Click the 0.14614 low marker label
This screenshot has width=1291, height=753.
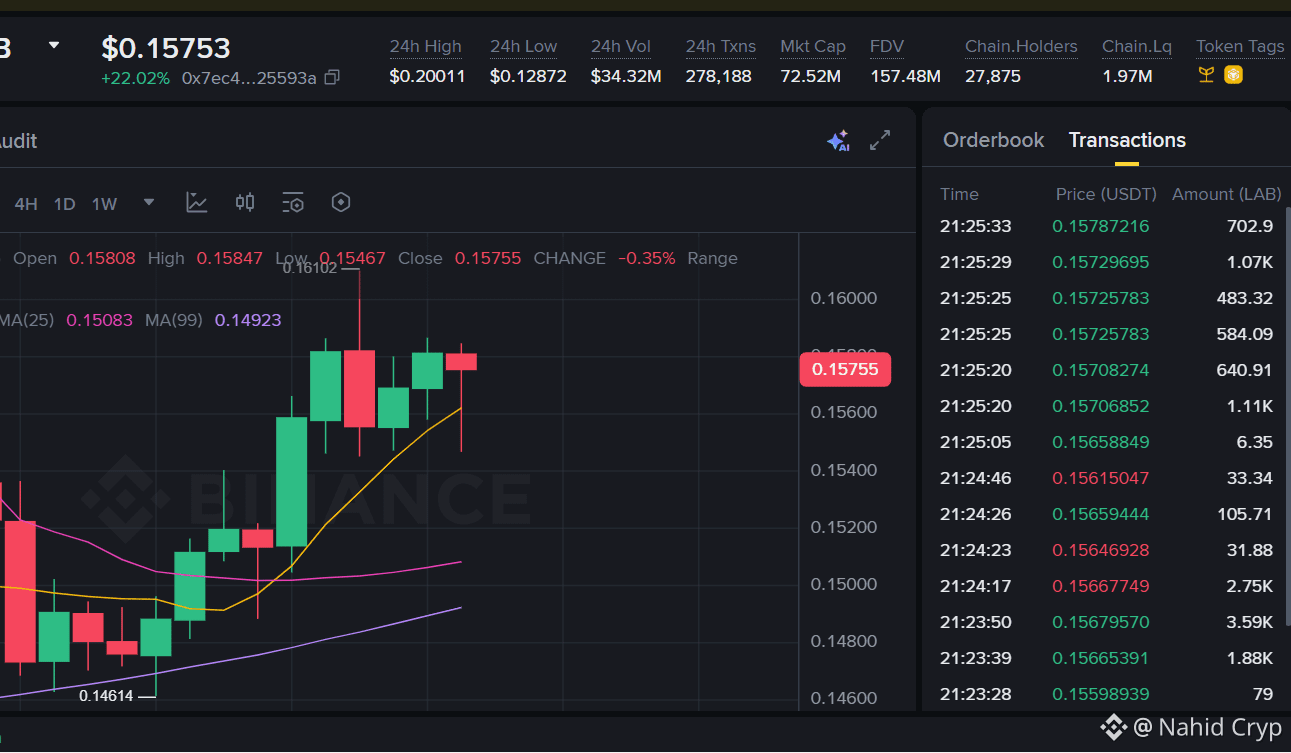[x=106, y=695]
